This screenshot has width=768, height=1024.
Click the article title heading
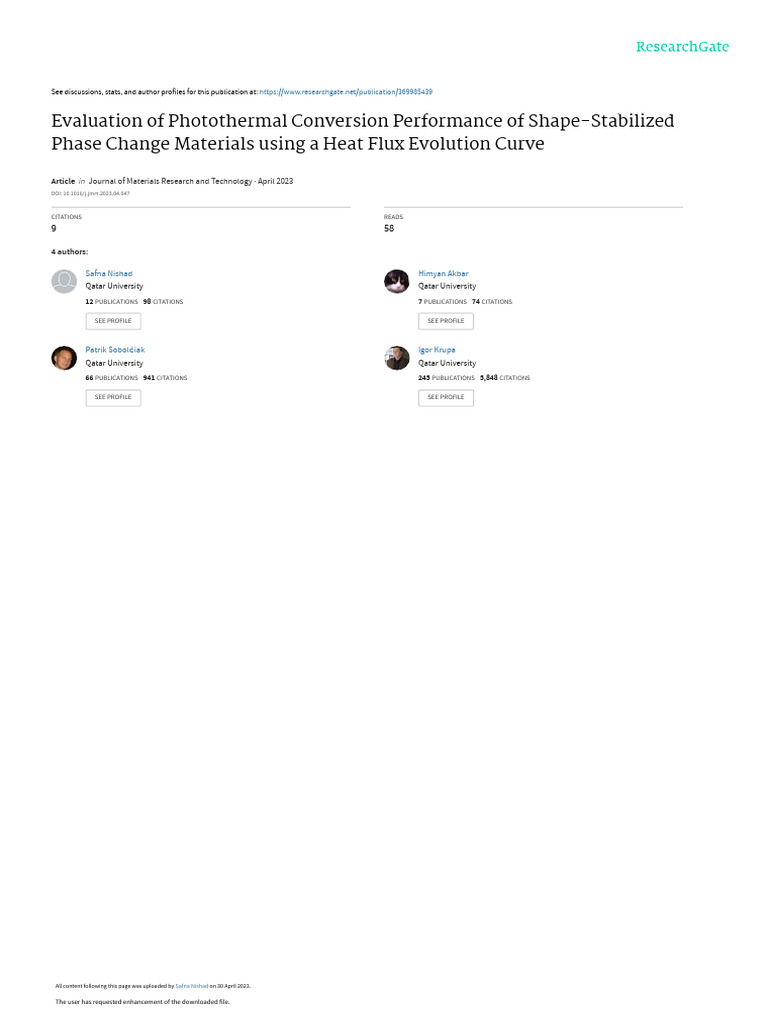click(362, 132)
